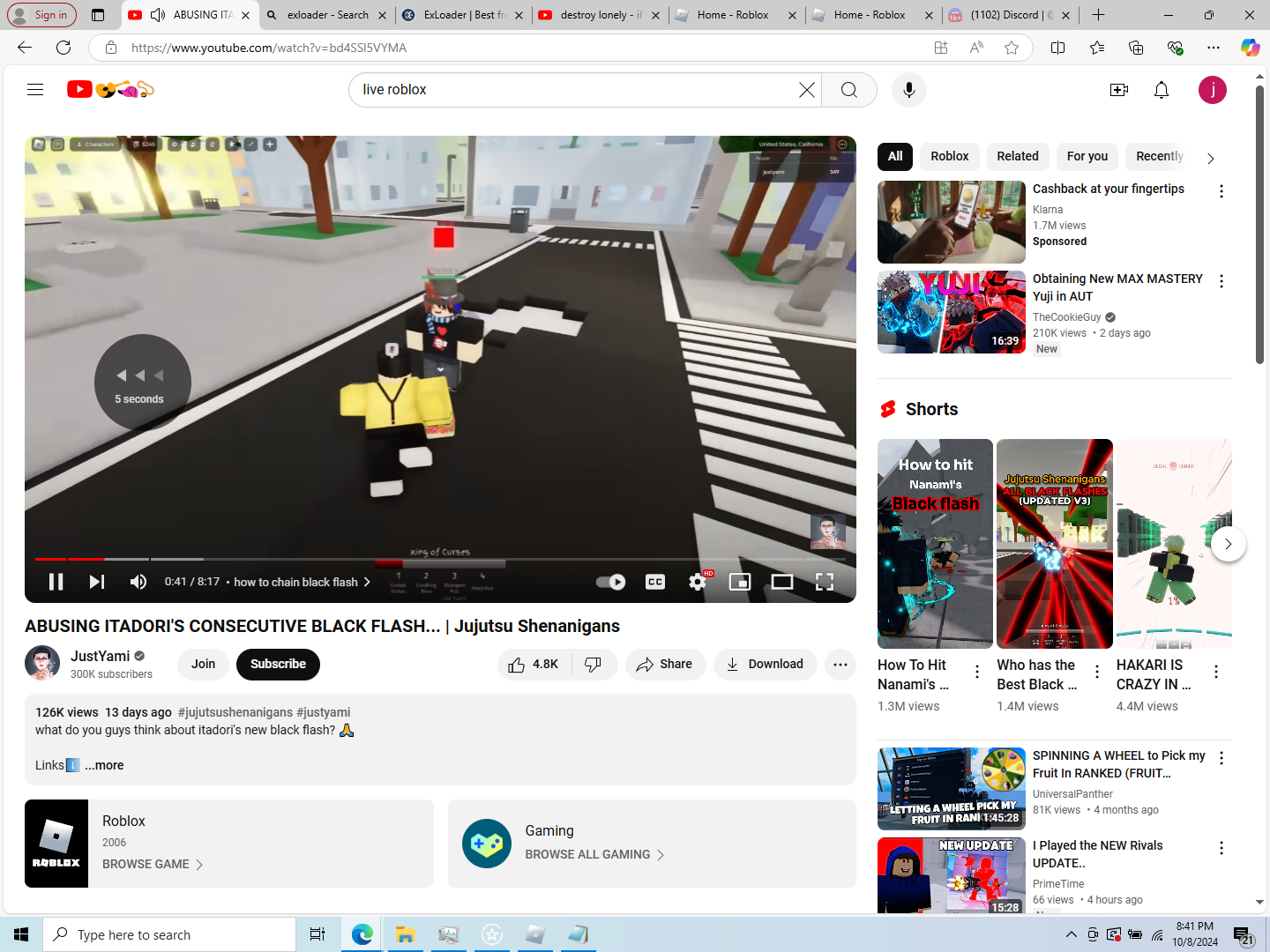Open File Explorer from taskbar
The height and width of the screenshot is (952, 1270).
405,934
